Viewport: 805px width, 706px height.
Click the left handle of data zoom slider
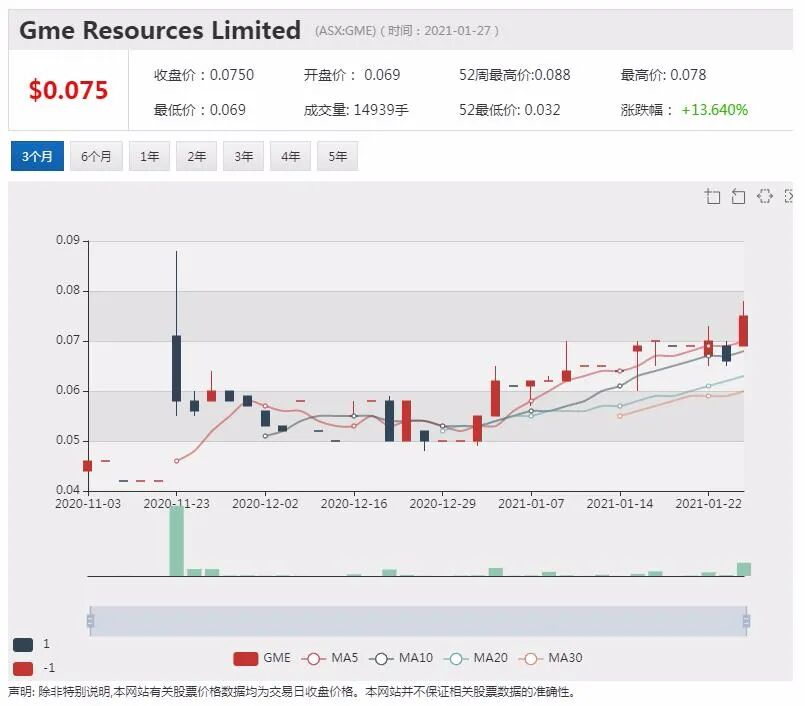pos(90,621)
